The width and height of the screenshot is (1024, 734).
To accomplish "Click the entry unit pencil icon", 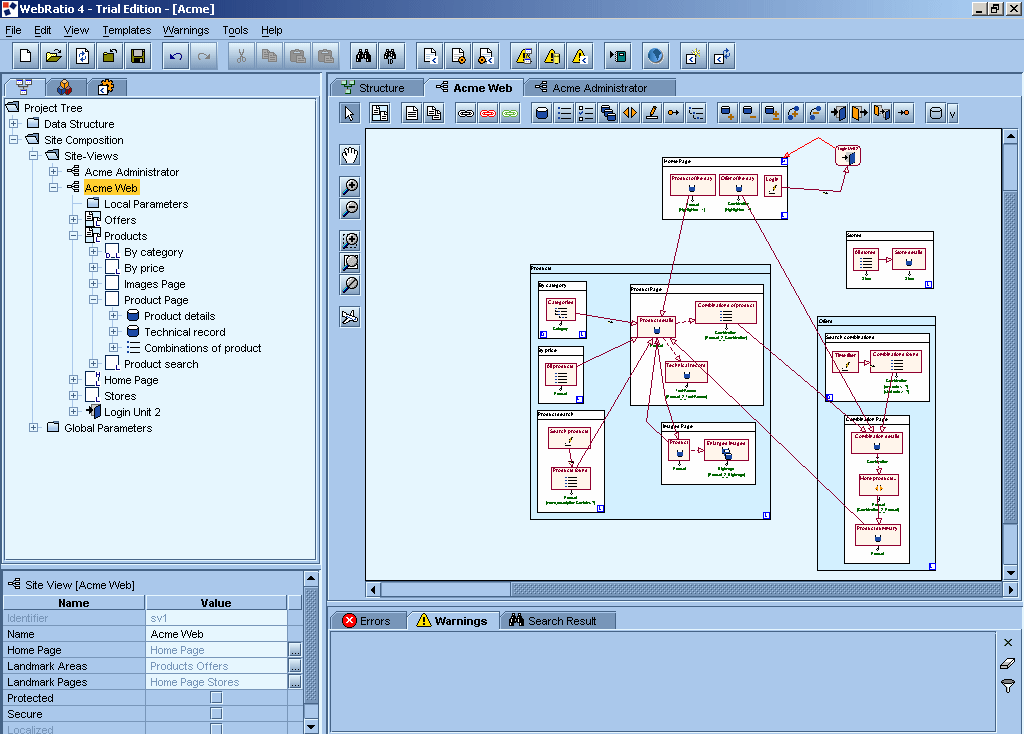I will 652,113.
